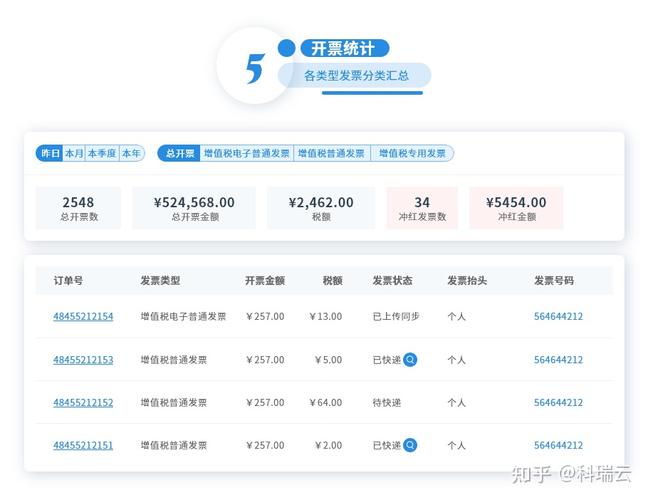This screenshot has height=500, width=648.
Task: Click the 开票金额 column header
Action: pyautogui.click(x=265, y=281)
